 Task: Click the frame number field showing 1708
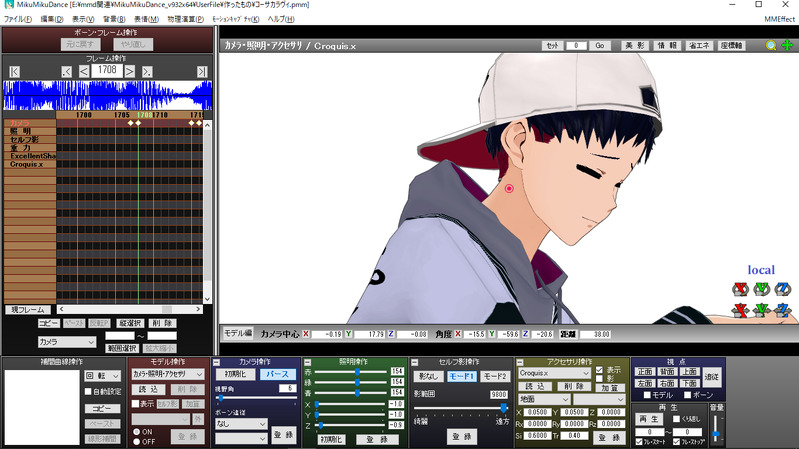(107, 70)
